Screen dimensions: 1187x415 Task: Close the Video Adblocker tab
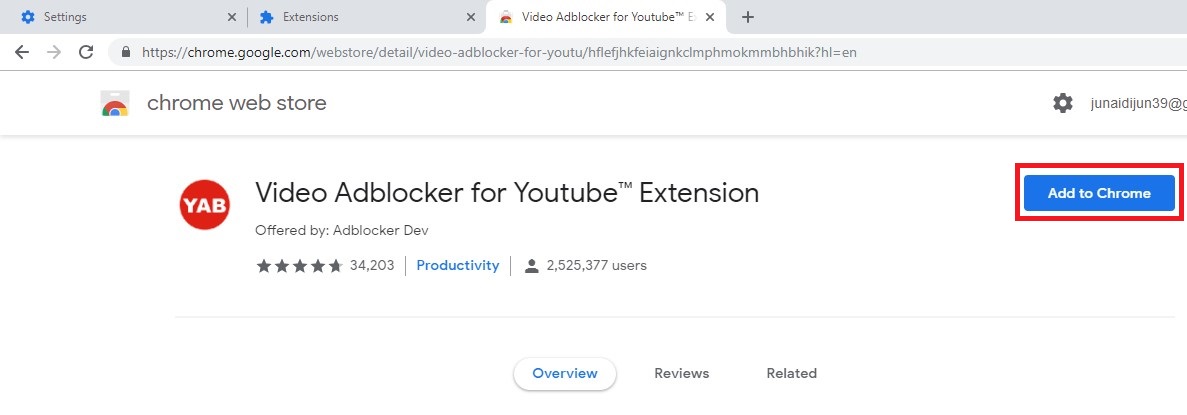point(709,17)
